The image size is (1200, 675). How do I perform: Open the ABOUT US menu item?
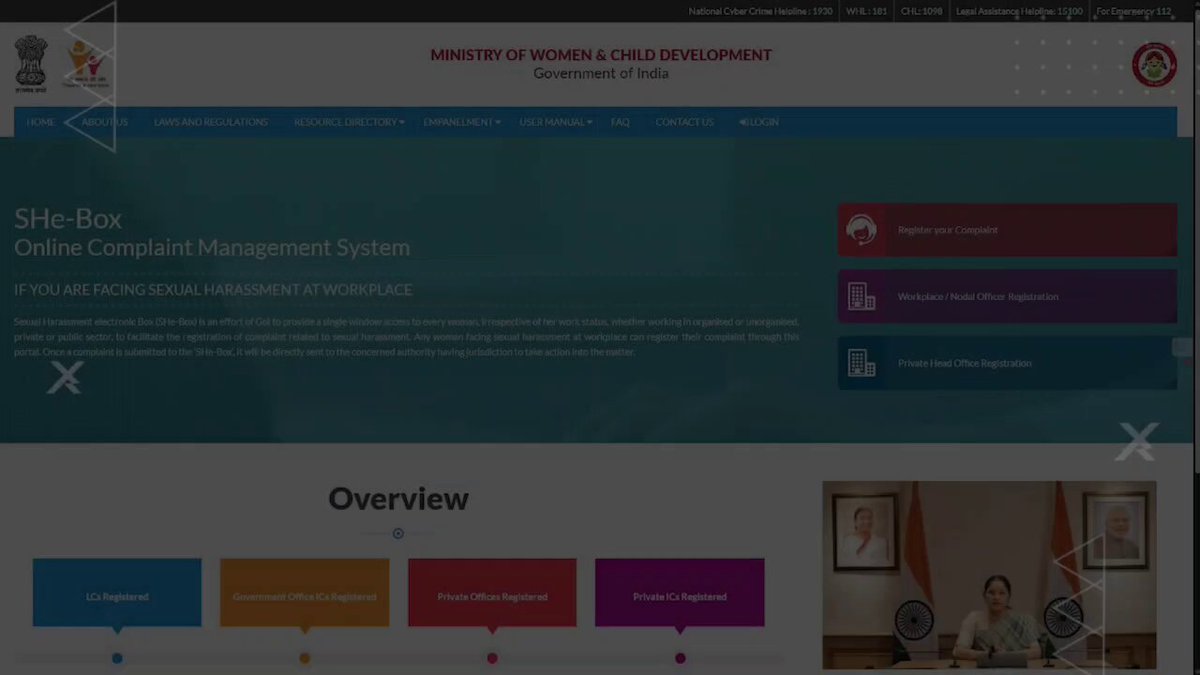(104, 122)
